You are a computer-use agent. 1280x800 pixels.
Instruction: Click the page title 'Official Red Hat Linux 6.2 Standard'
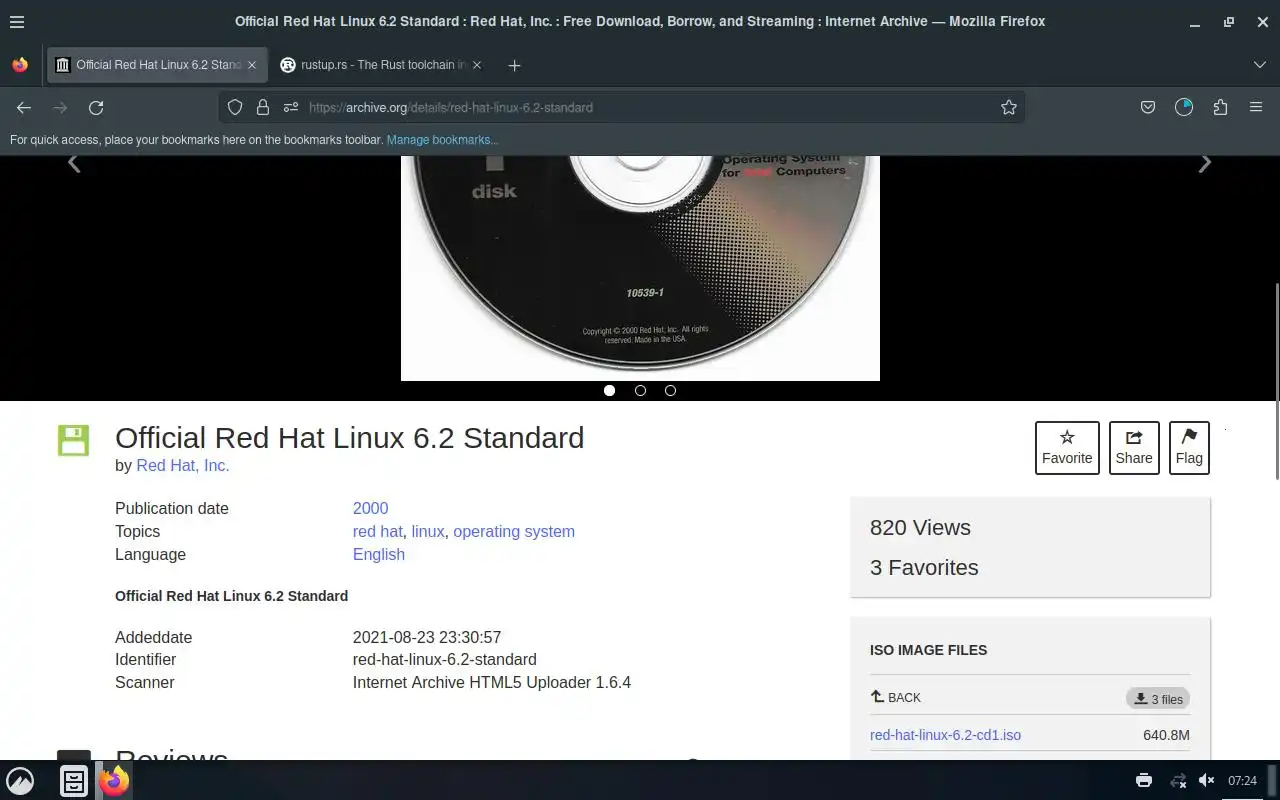click(x=350, y=438)
